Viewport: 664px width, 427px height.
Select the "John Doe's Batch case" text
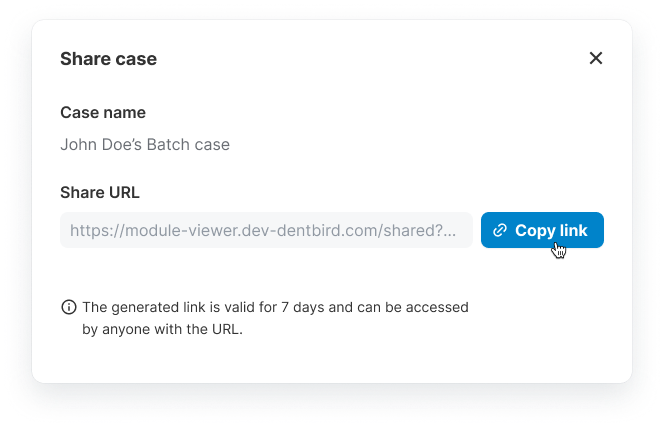pos(145,145)
